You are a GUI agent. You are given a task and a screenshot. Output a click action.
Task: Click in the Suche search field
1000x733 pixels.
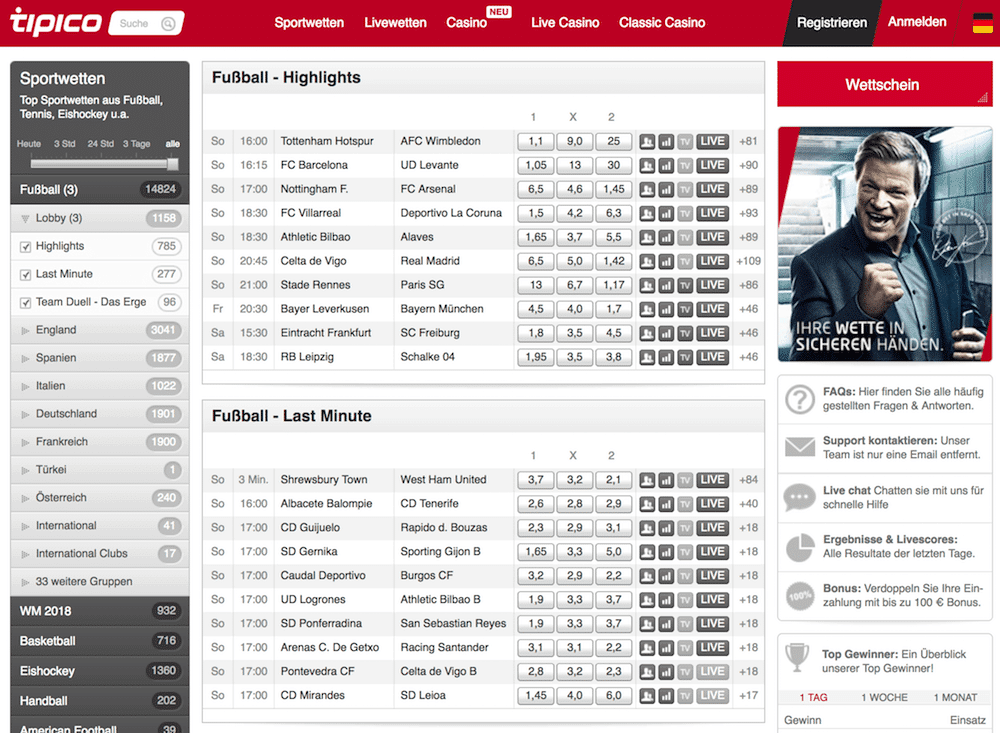[146, 24]
